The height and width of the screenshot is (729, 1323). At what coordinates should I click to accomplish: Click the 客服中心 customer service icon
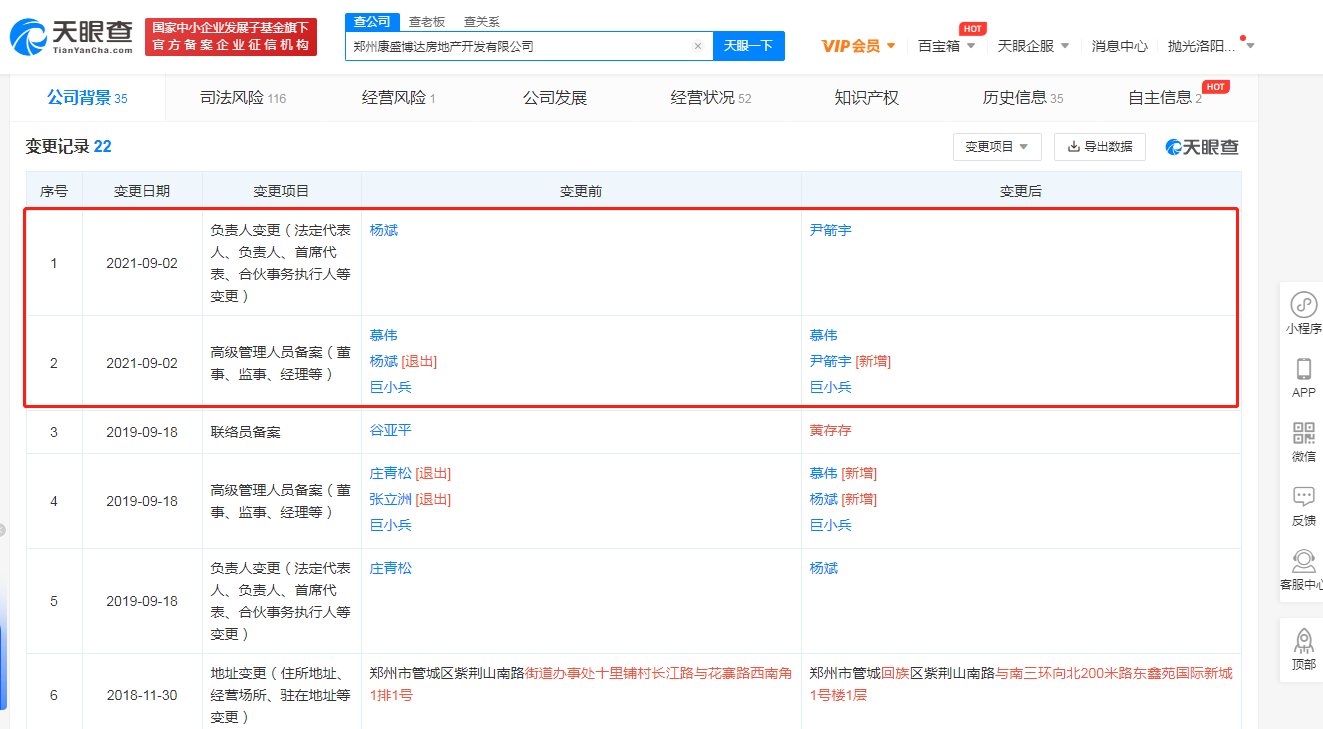(x=1303, y=565)
